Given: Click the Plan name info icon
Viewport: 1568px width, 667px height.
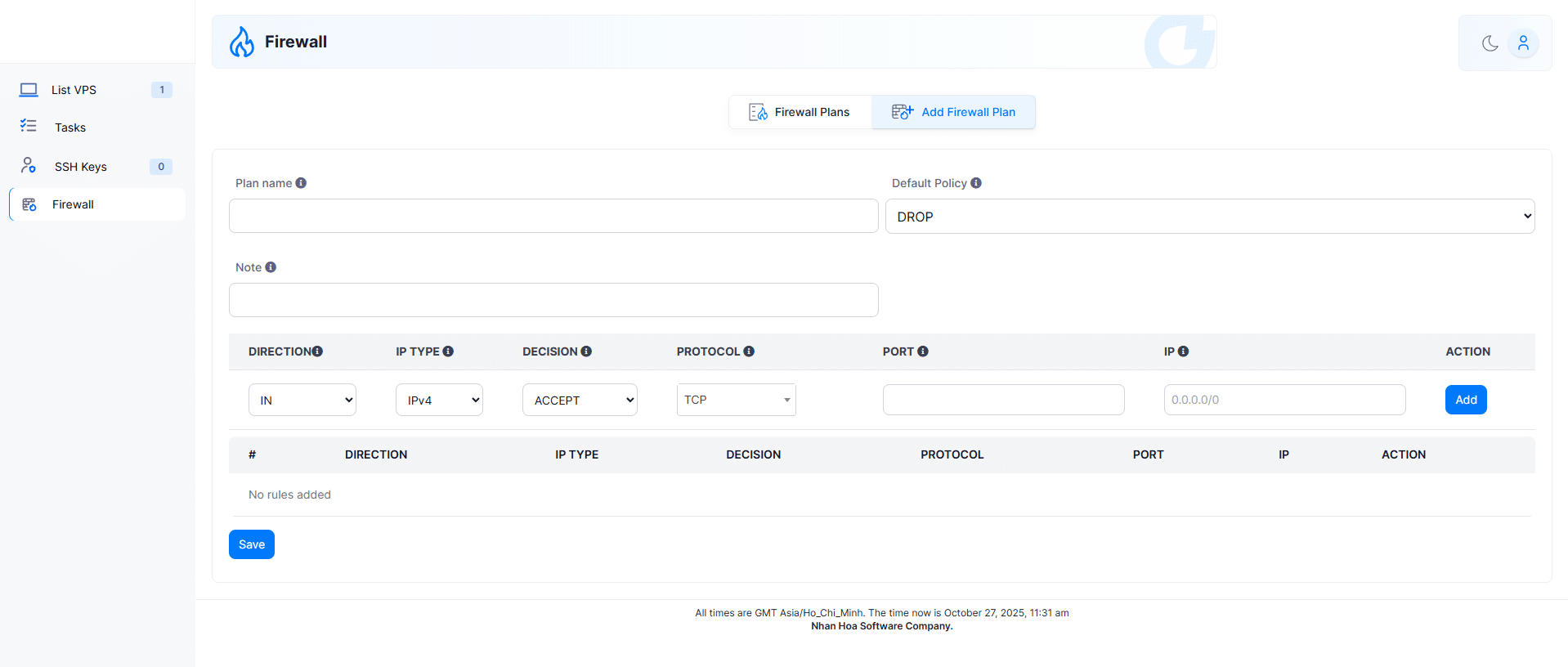Looking at the screenshot, I should point(301,183).
